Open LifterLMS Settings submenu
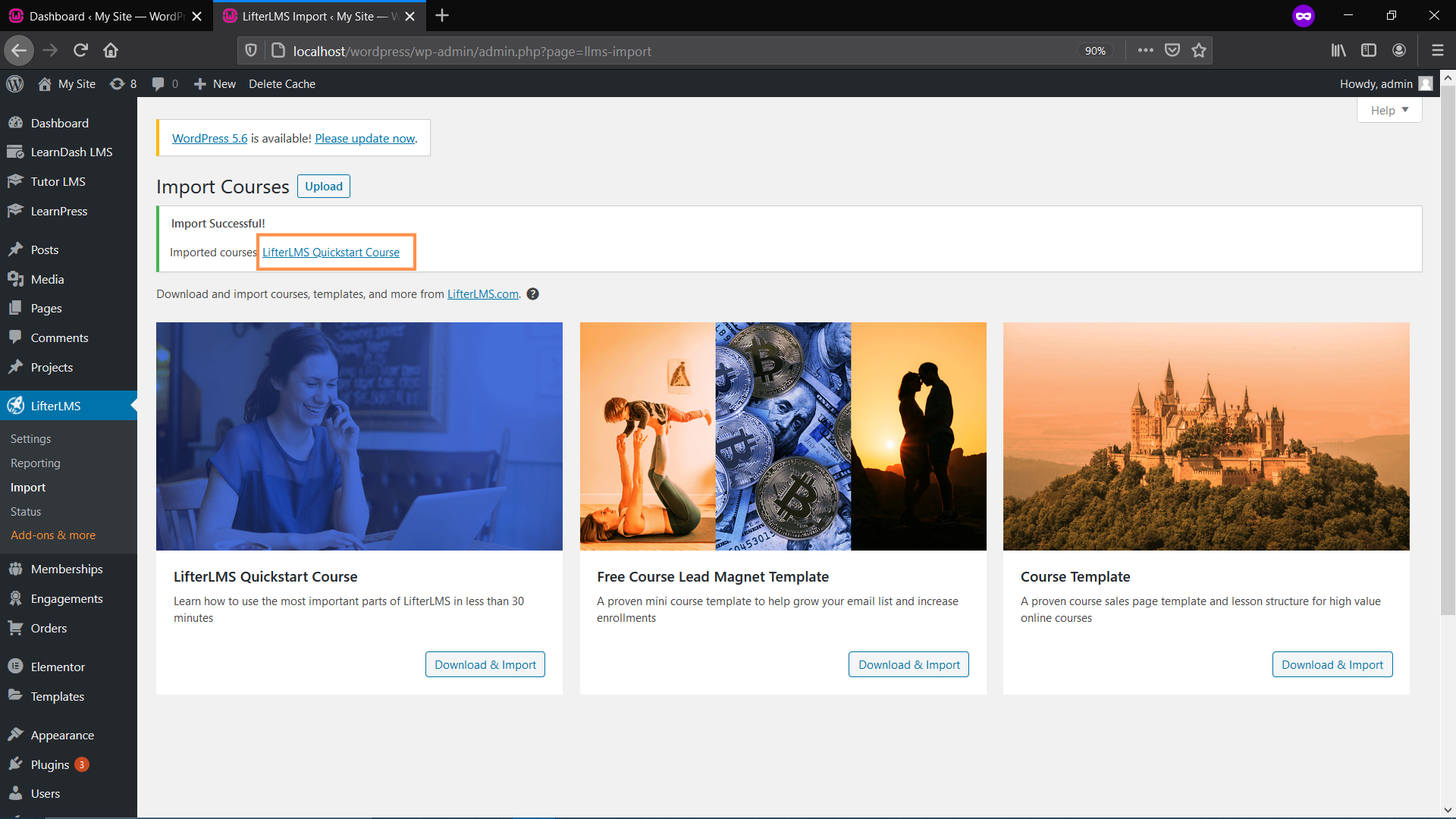This screenshot has width=1456, height=819. (x=30, y=439)
